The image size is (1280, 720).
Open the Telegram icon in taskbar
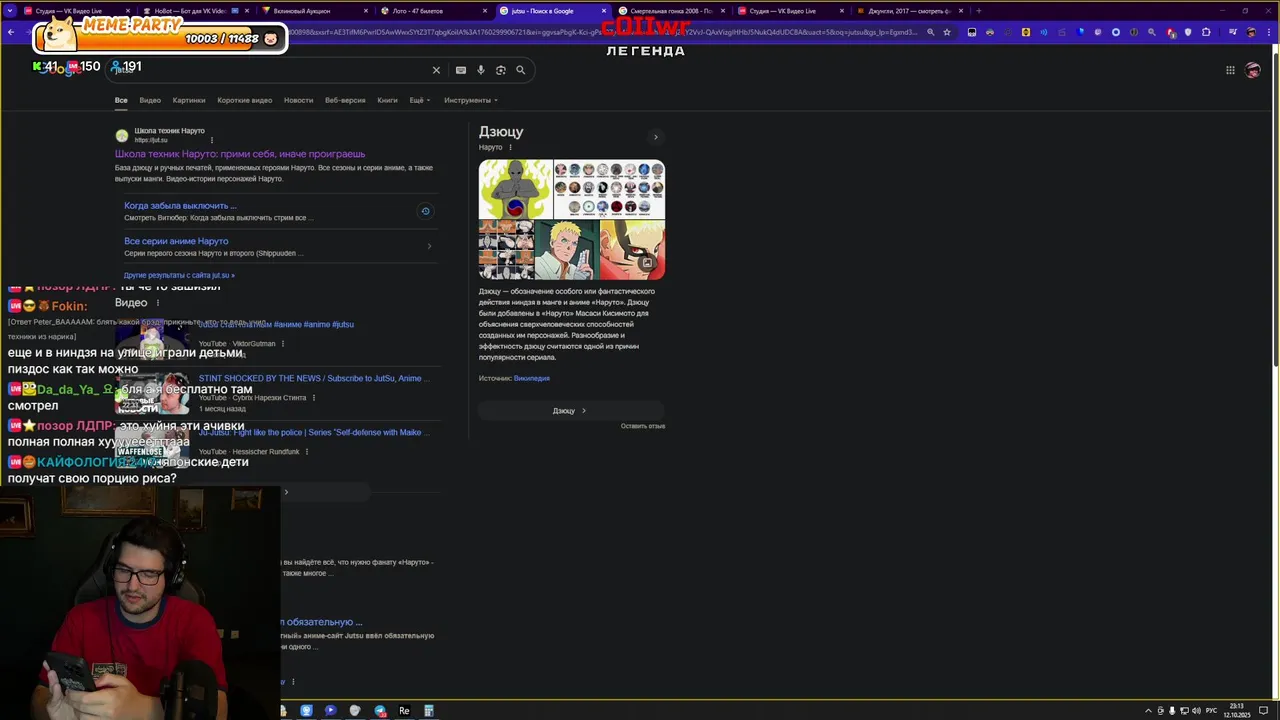(380, 711)
